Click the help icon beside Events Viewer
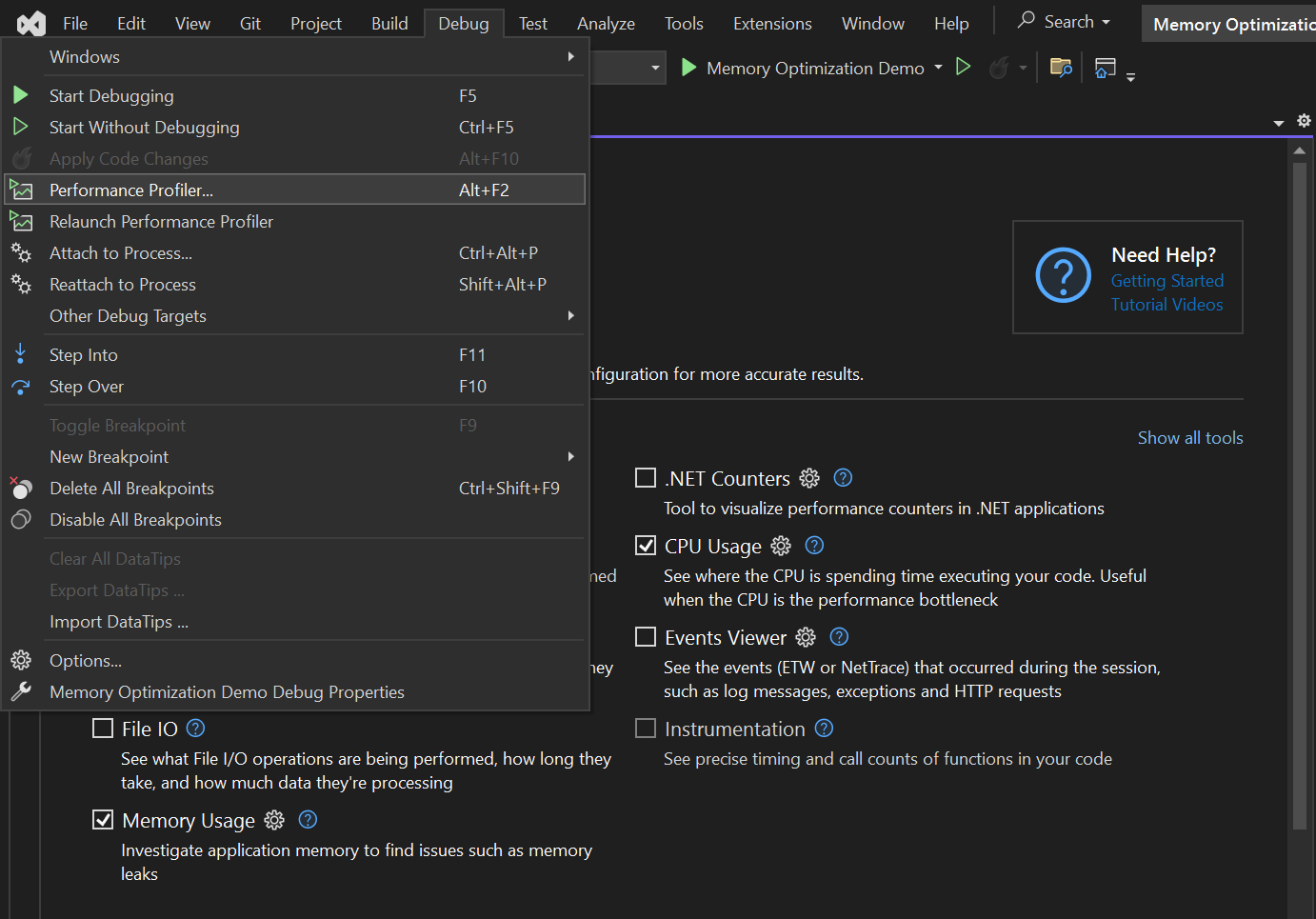 pos(839,637)
